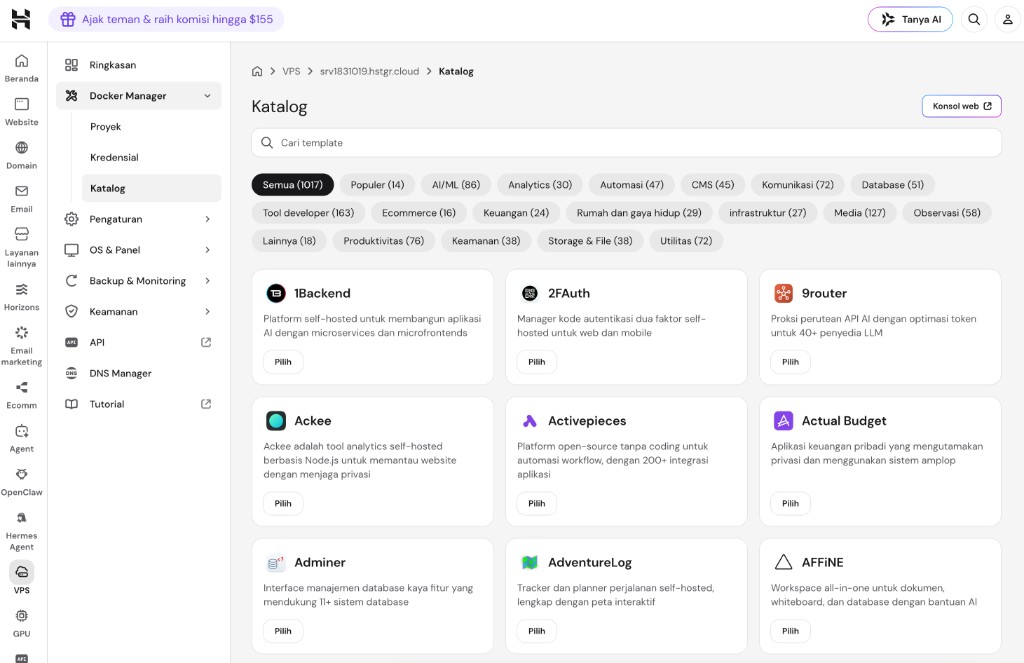Filter by Keuangan (24)
The height and width of the screenshot is (663, 1024).
coord(516,213)
